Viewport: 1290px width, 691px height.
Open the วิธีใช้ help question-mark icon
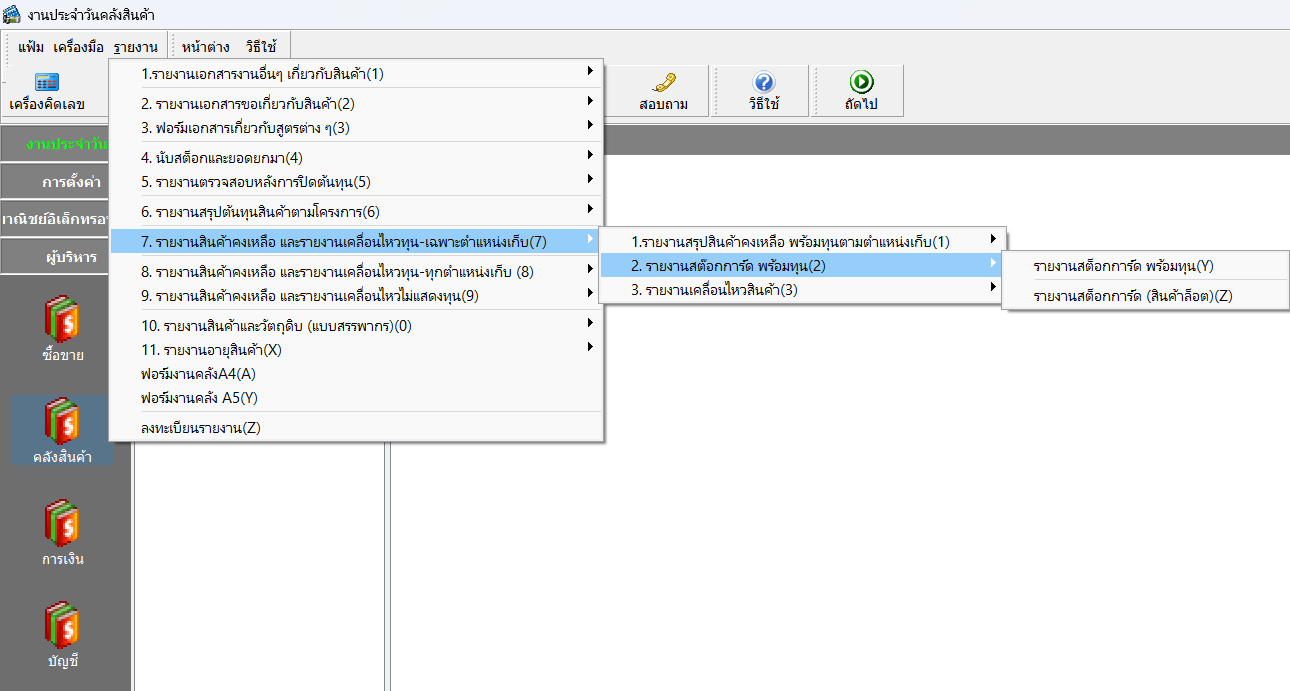point(763,84)
